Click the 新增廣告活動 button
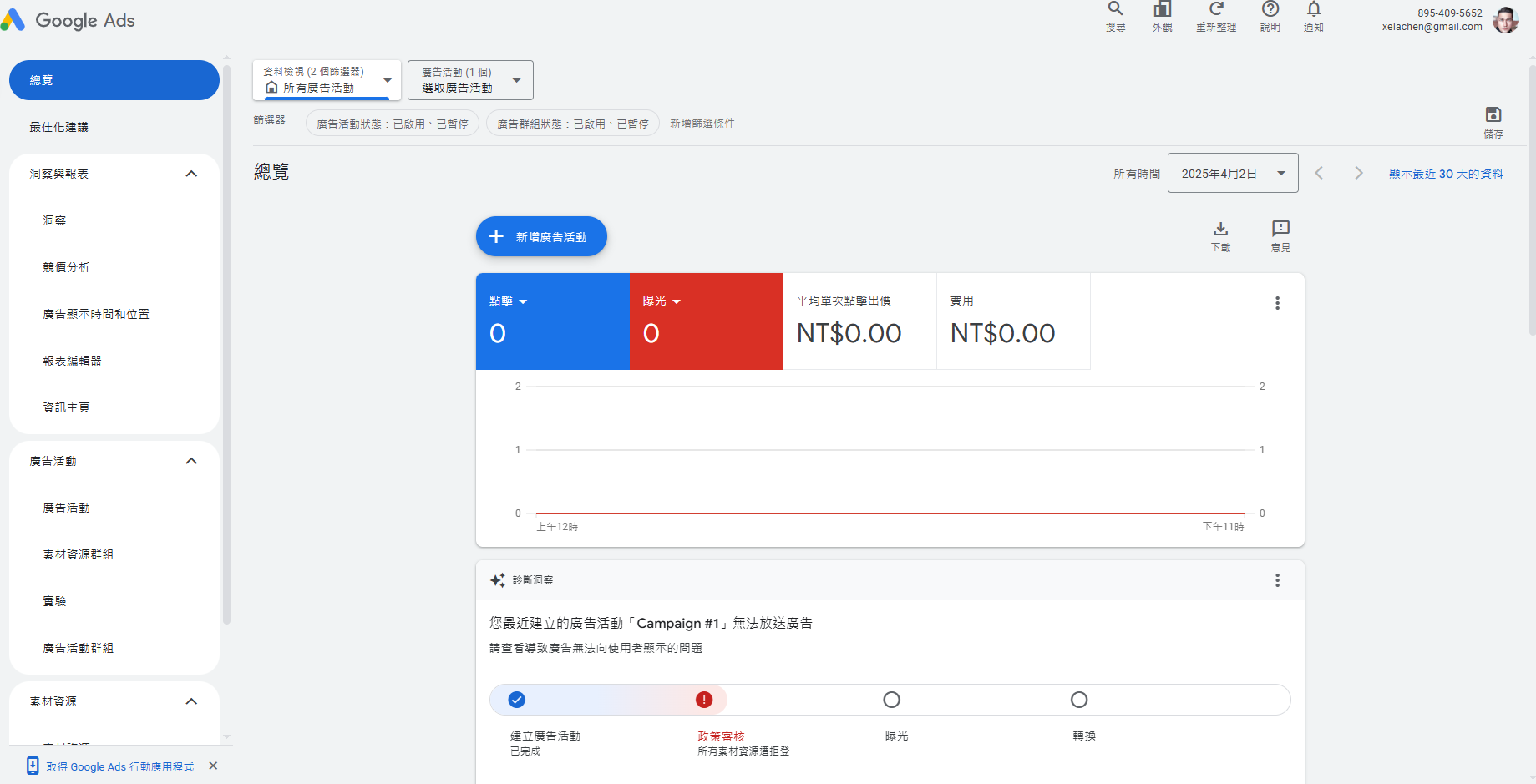Screen dimensions: 1536x784 pyautogui.click(x=541, y=236)
